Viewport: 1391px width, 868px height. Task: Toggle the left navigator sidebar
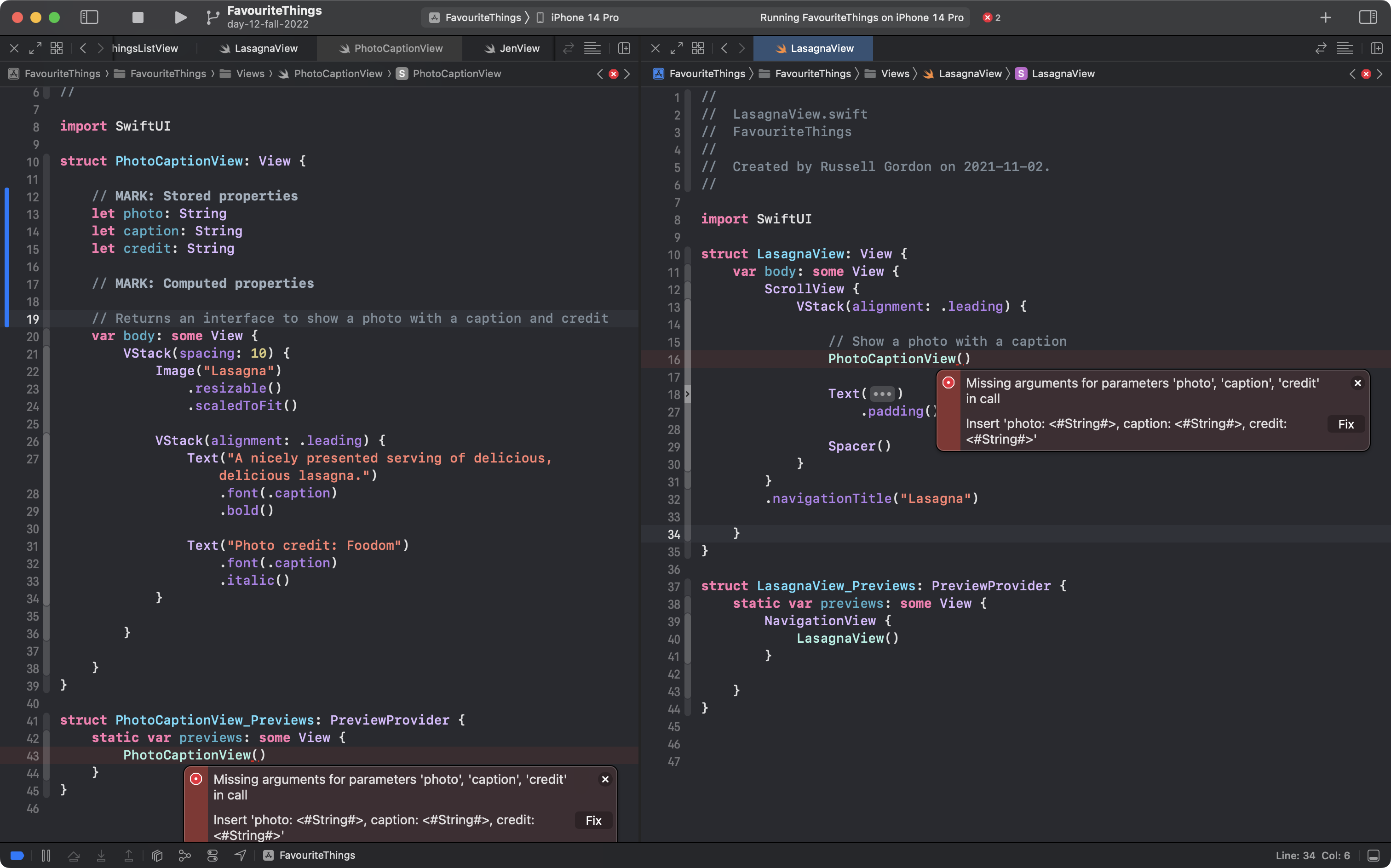click(x=89, y=17)
